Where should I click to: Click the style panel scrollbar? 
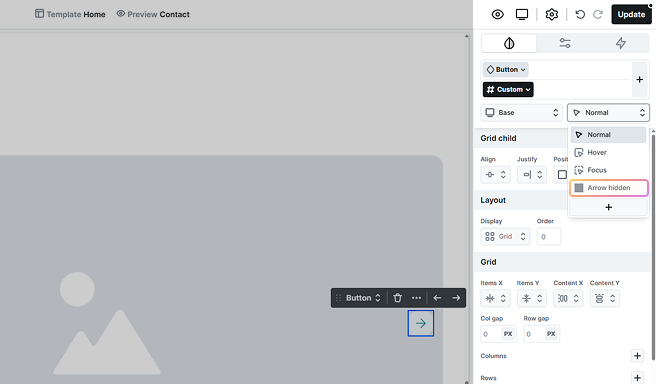[x=653, y=247]
